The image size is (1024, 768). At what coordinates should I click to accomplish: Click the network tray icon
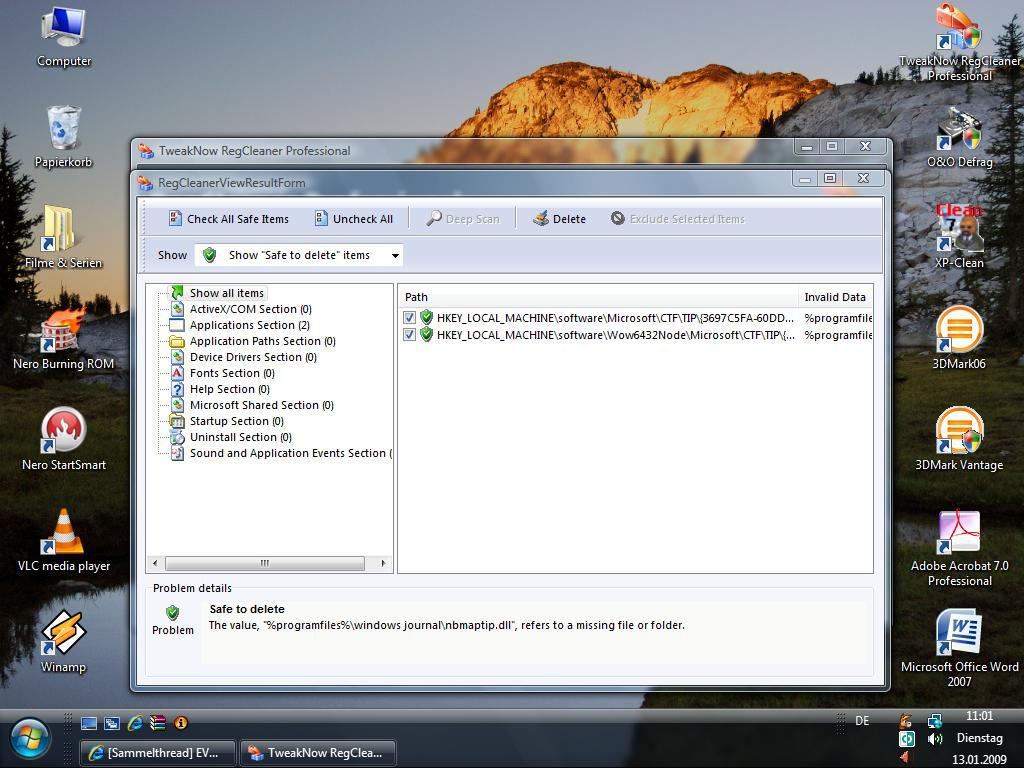click(935, 721)
